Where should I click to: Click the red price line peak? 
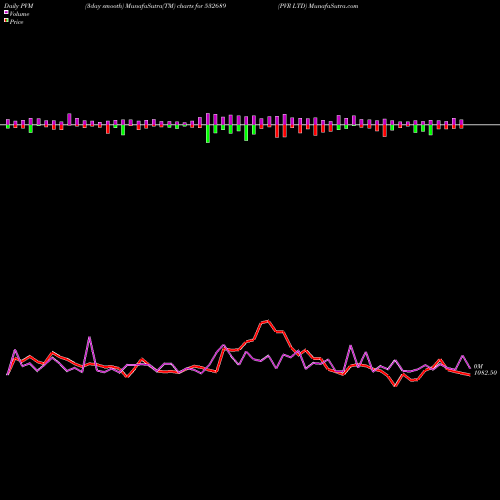coord(268,321)
